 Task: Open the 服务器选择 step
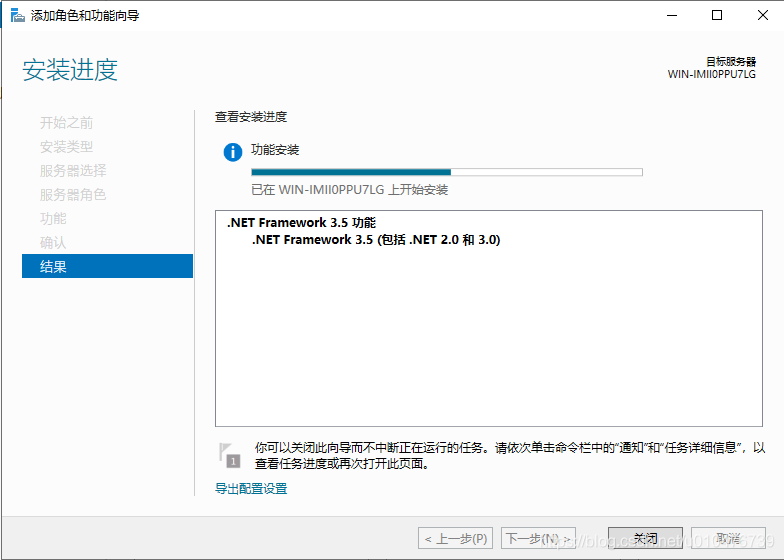click(73, 171)
